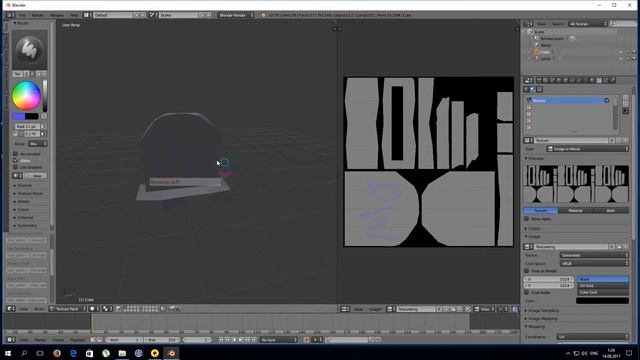This screenshot has width=640, height=360.
Task: Click the play animation button
Action: 241,340
